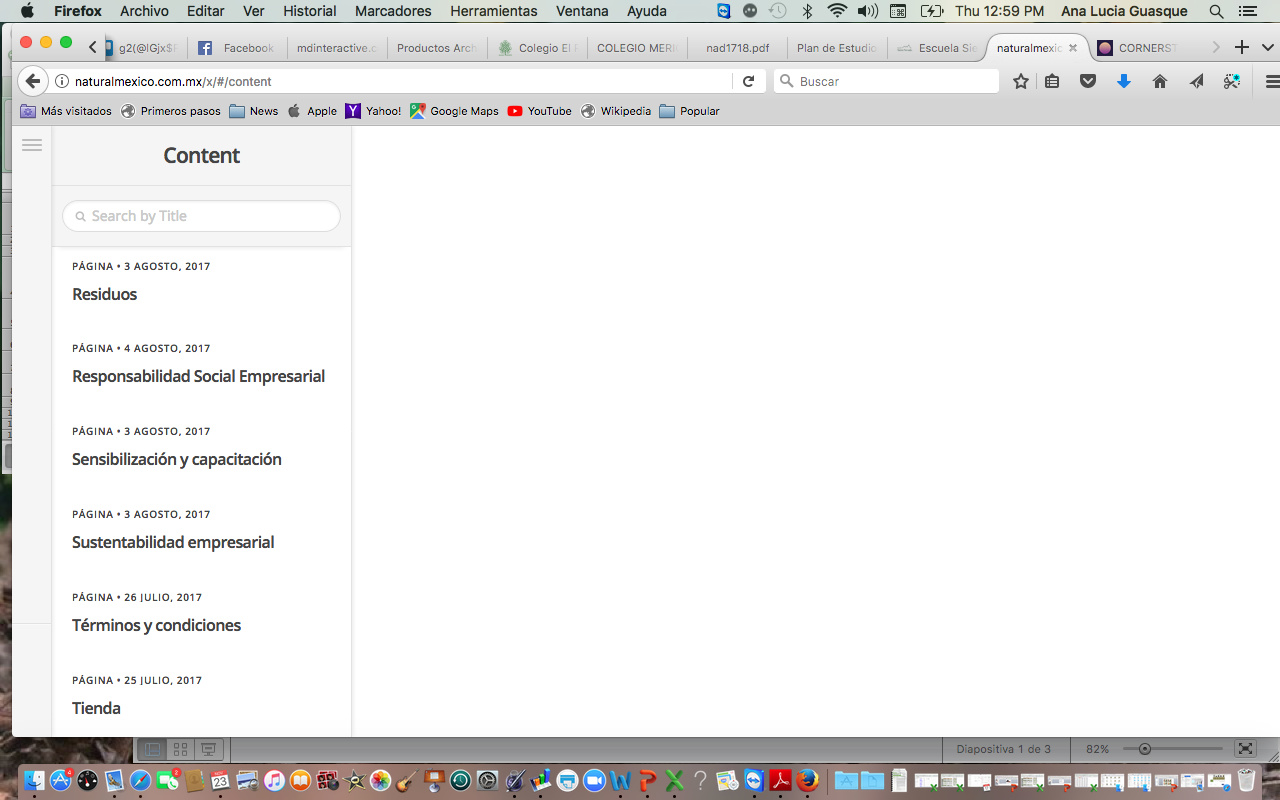The width and height of the screenshot is (1280, 800).
Task: Switch to the Facebook tab
Action: click(237, 48)
